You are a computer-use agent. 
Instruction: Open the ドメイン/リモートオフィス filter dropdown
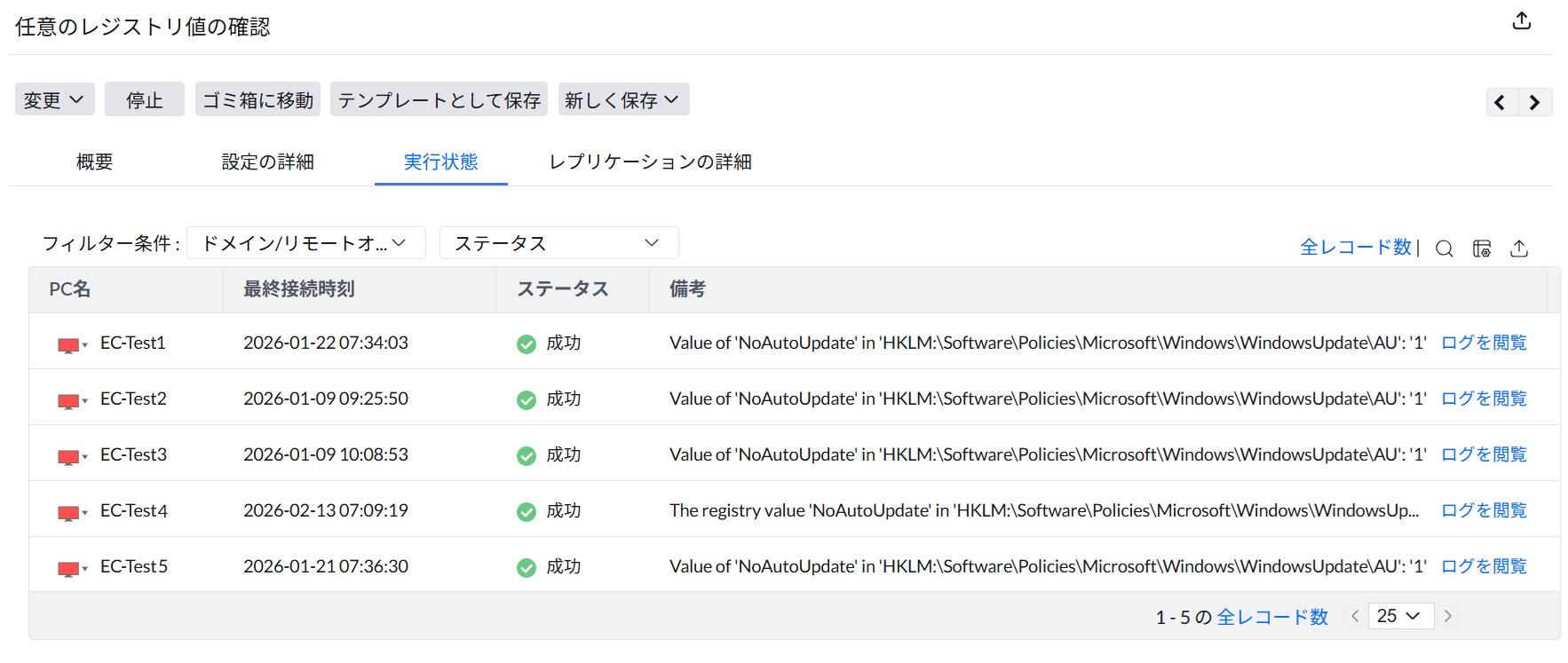305,243
